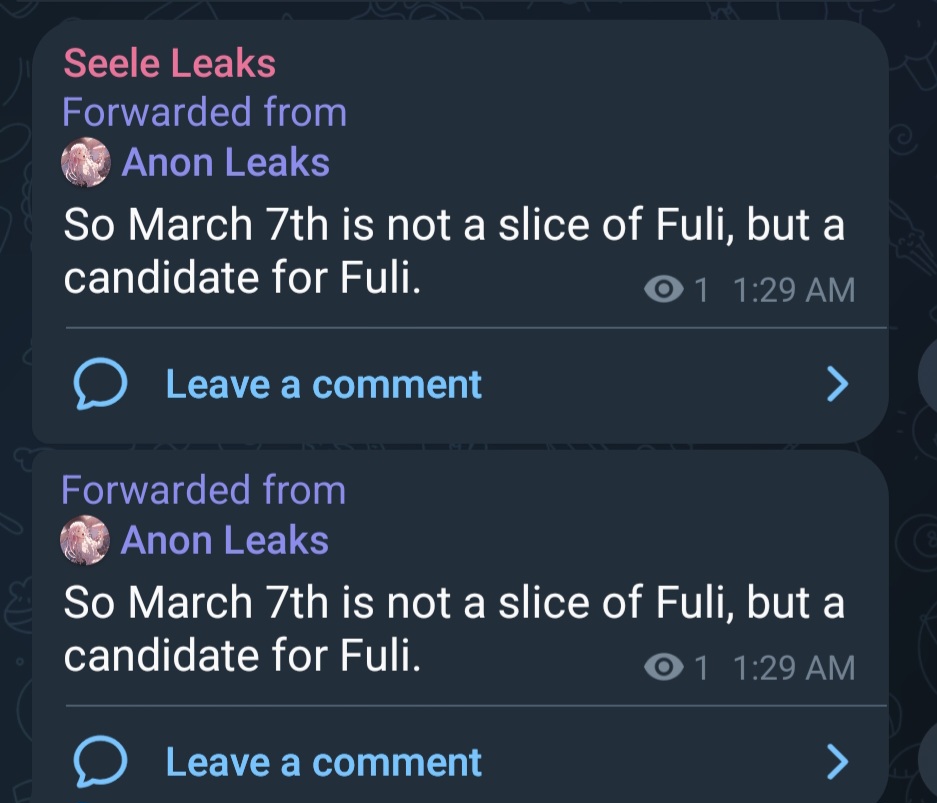Screen dimensions: 937x803
Task: Open Anon Leaks source in second post
Action: click(x=225, y=540)
